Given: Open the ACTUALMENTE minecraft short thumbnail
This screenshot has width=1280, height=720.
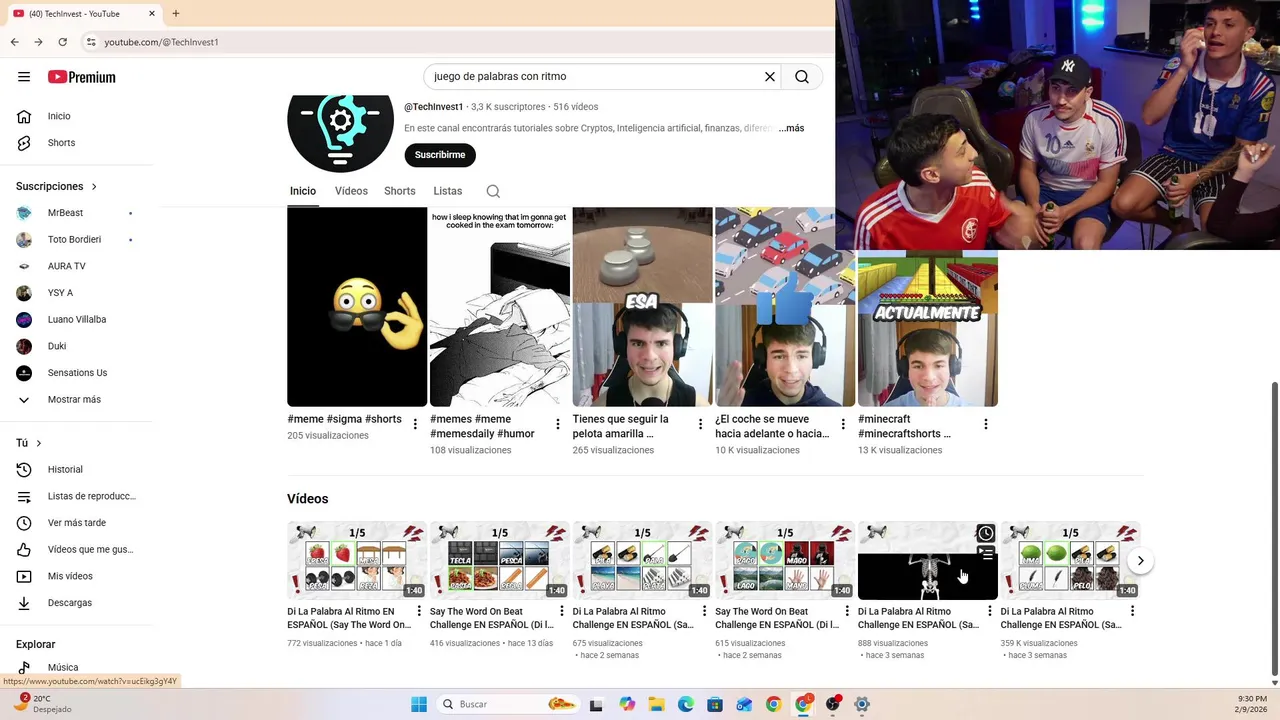Looking at the screenshot, I should 928,328.
